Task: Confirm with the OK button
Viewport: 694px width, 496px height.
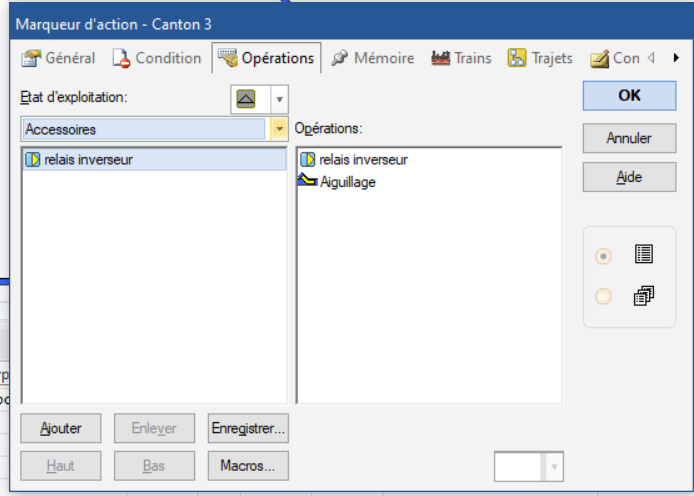Action: coord(629,96)
